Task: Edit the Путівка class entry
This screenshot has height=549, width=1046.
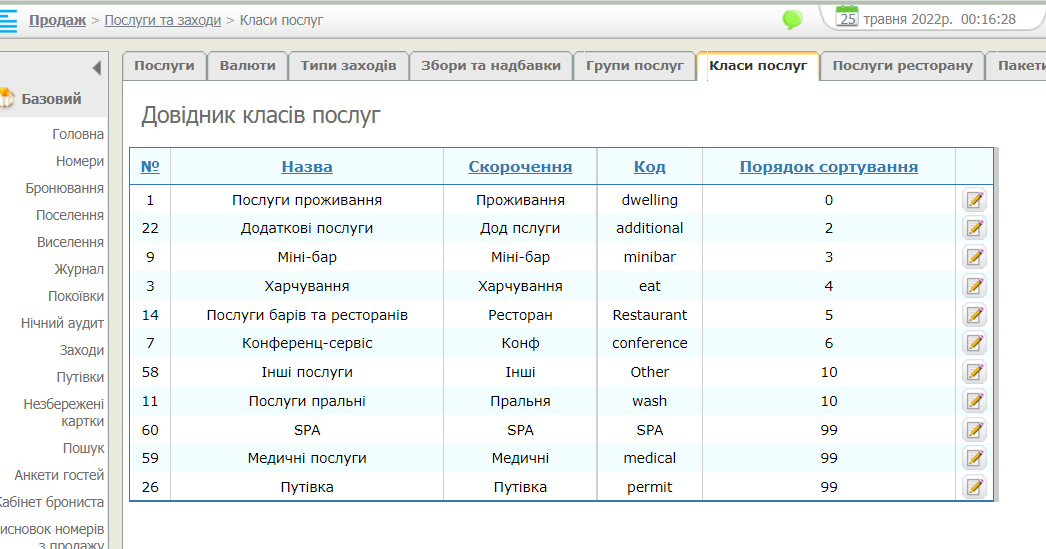Action: [x=974, y=487]
